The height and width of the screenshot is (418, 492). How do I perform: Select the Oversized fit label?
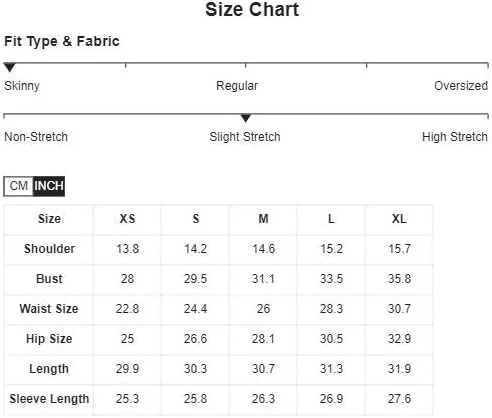pos(461,86)
